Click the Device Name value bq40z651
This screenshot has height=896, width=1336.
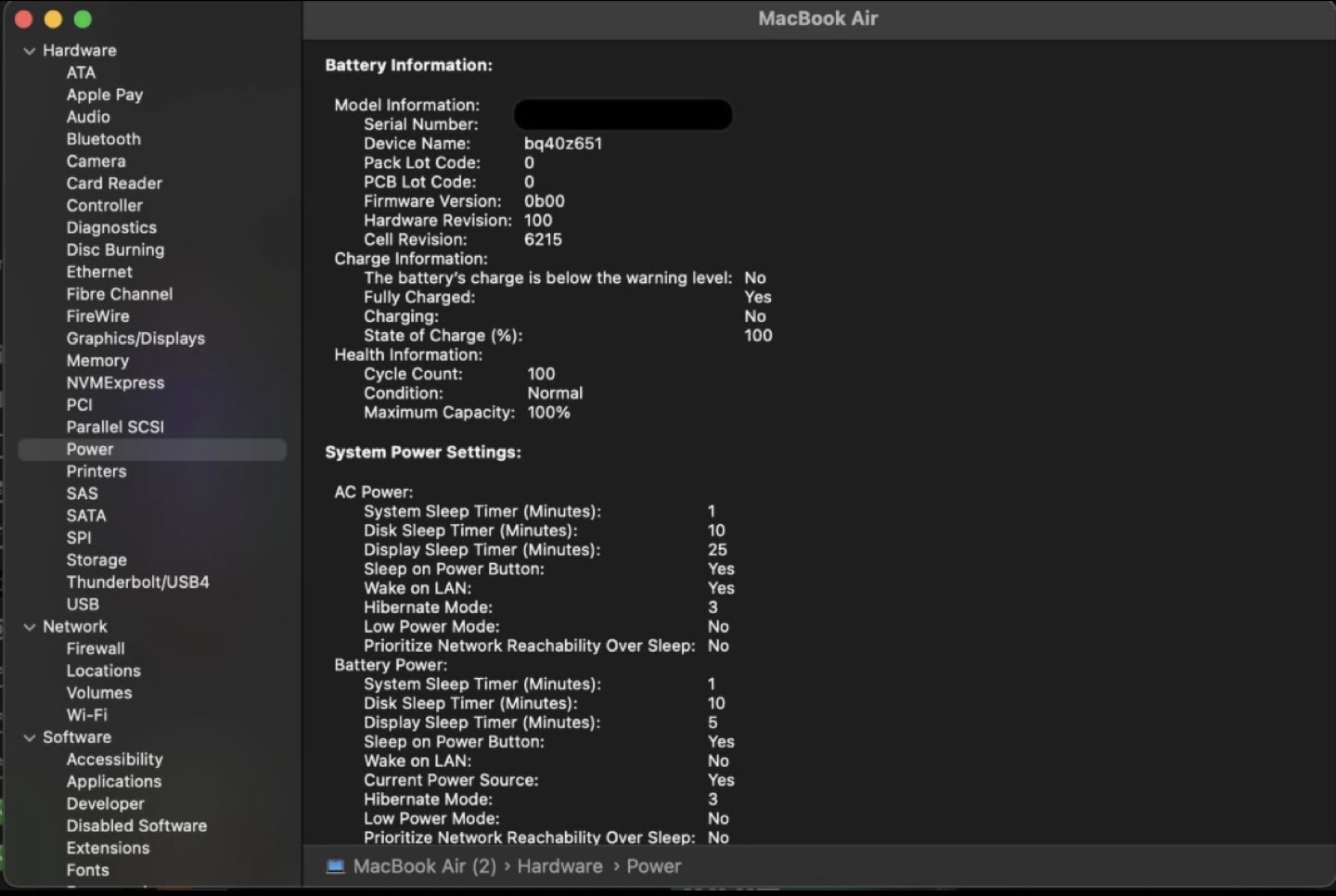click(563, 144)
